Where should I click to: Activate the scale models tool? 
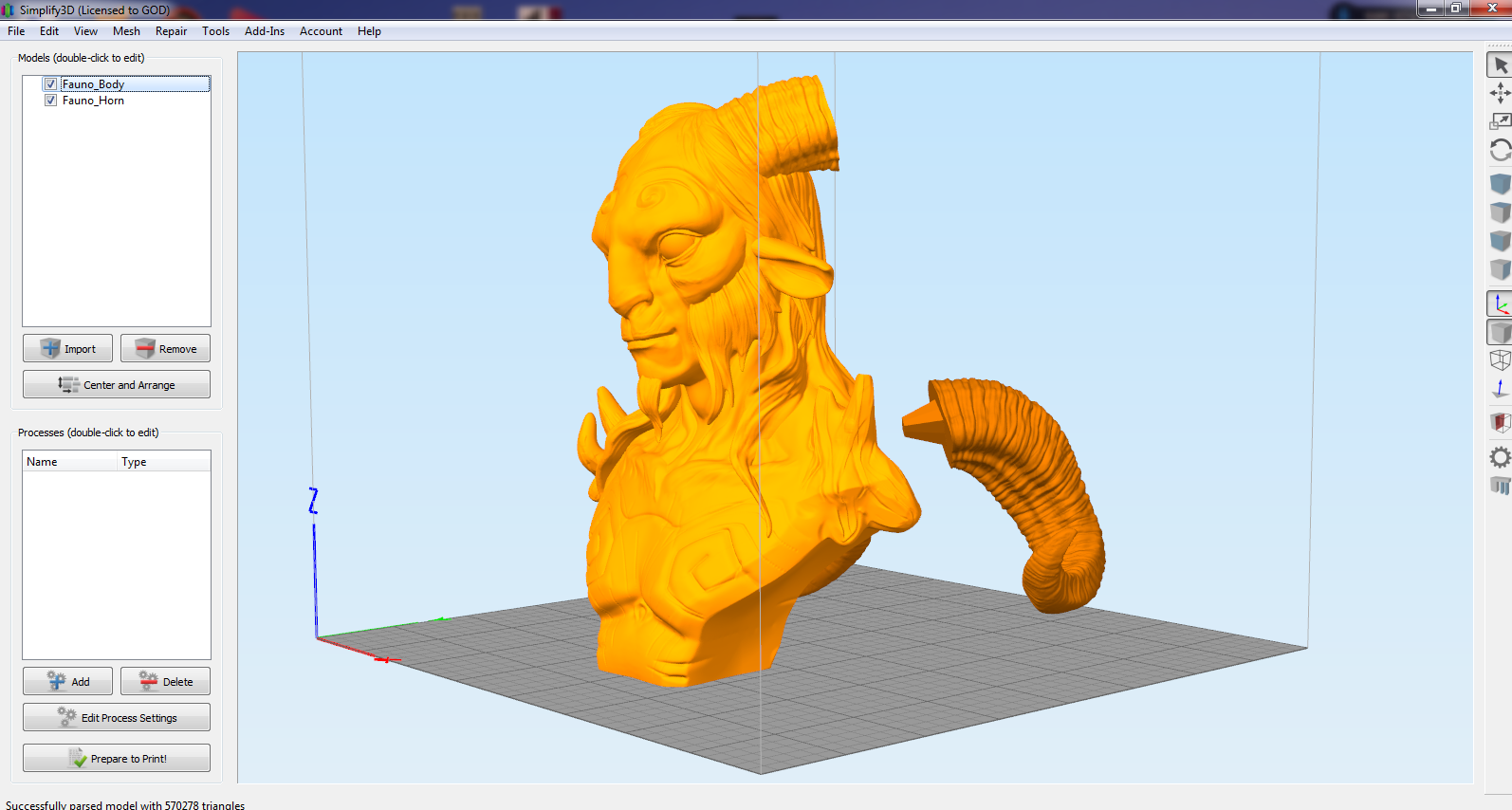pyautogui.click(x=1500, y=121)
